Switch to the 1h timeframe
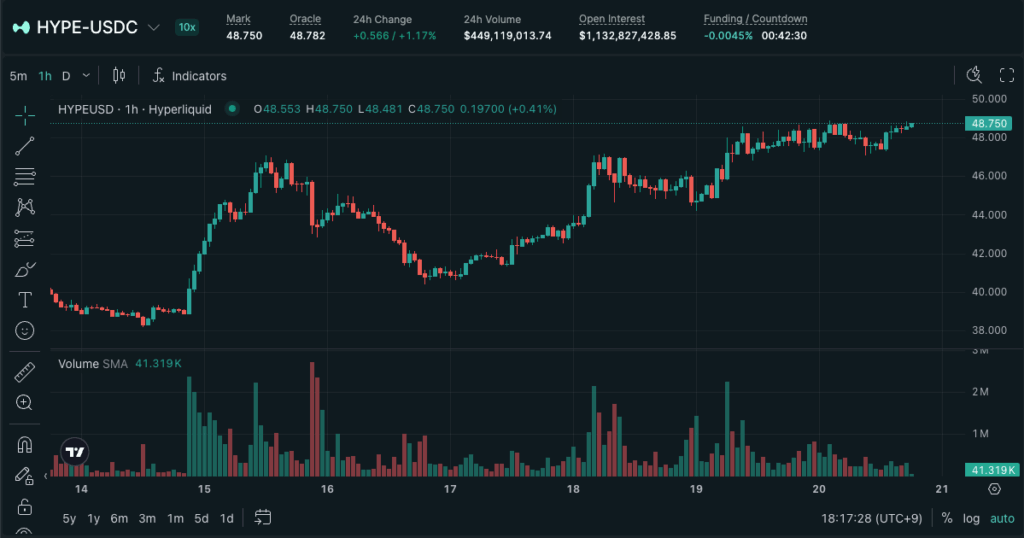Screen dimensions: 1024x538 click(45, 76)
